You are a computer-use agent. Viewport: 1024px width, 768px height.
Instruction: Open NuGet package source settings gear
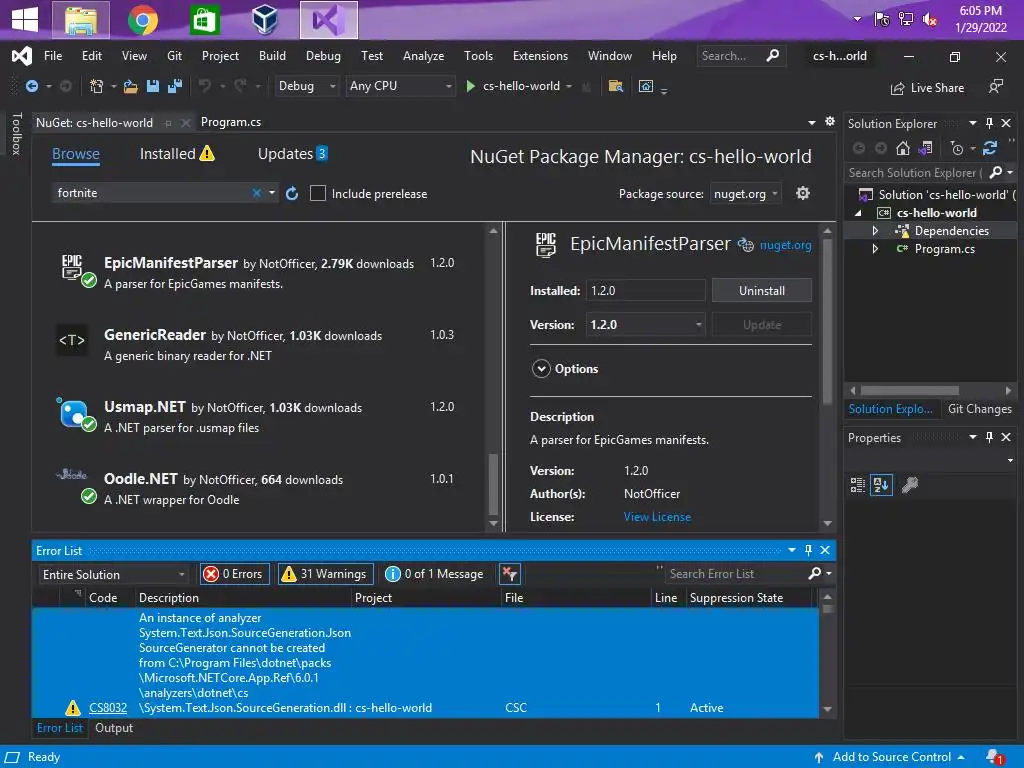tap(803, 193)
